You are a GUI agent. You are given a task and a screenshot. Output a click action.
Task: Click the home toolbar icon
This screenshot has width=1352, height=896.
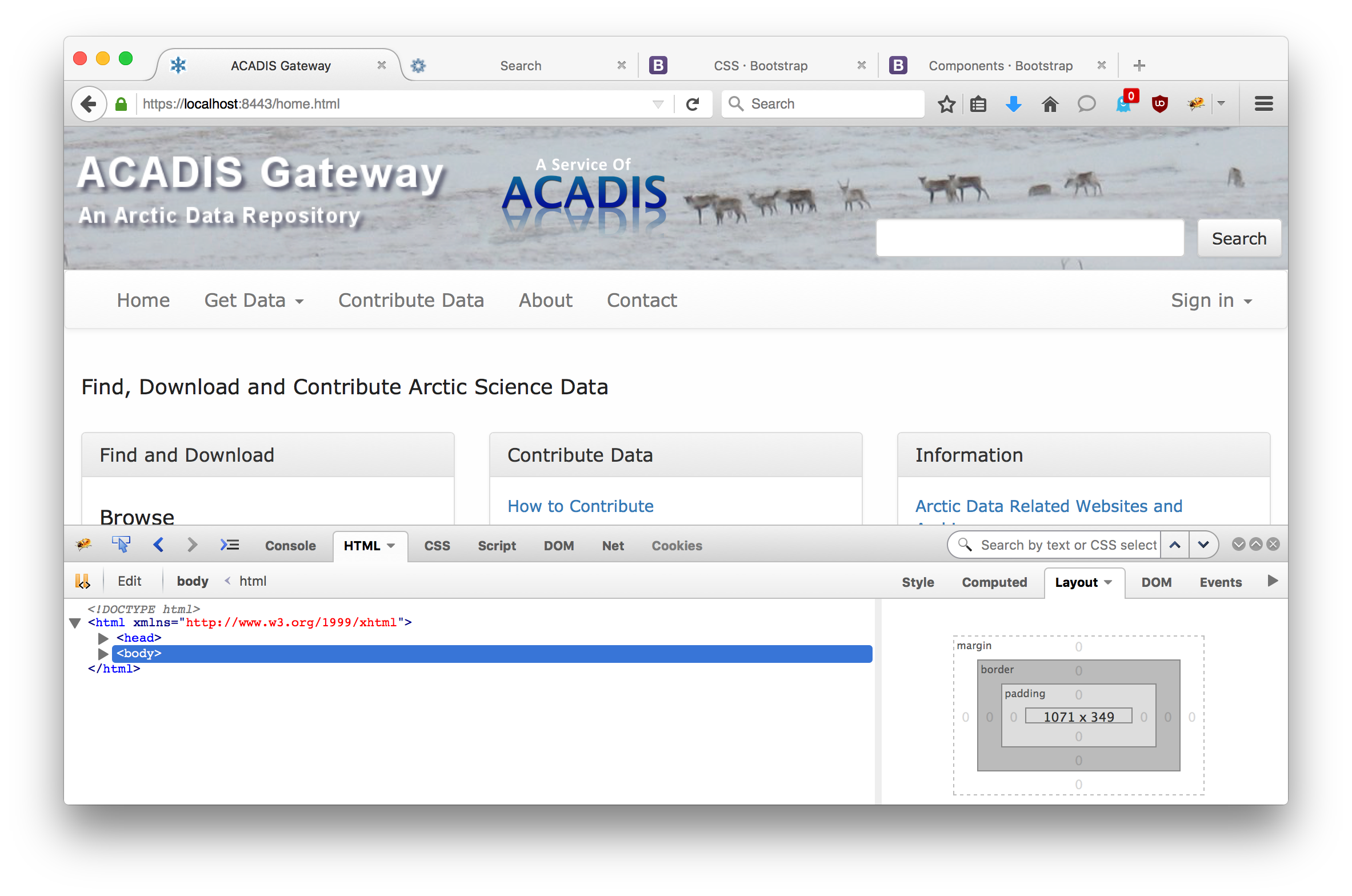(x=1050, y=104)
